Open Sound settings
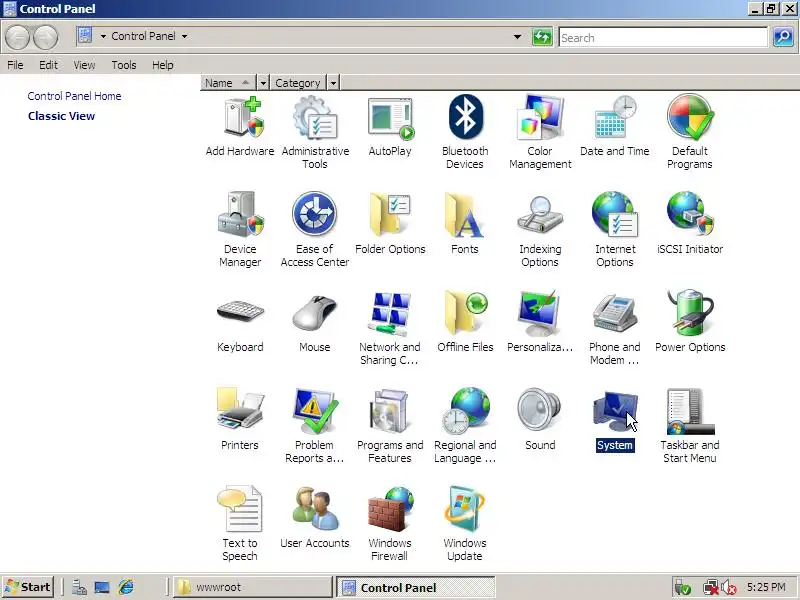 [540, 420]
